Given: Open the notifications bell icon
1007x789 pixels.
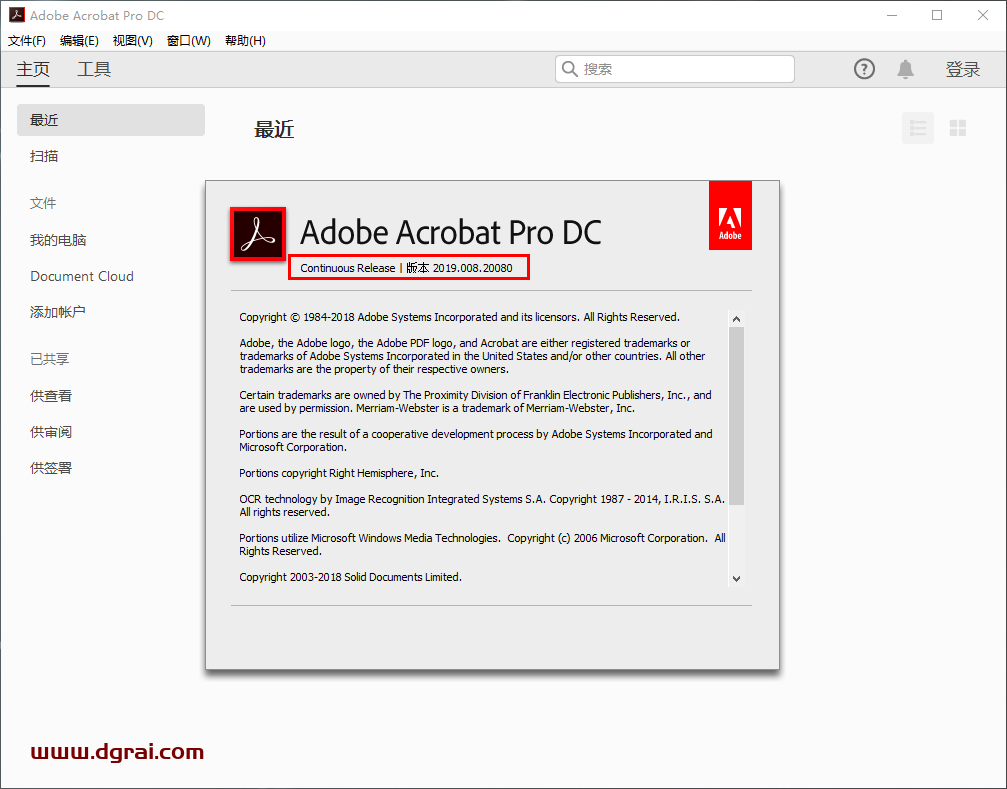Looking at the screenshot, I should [x=905, y=69].
